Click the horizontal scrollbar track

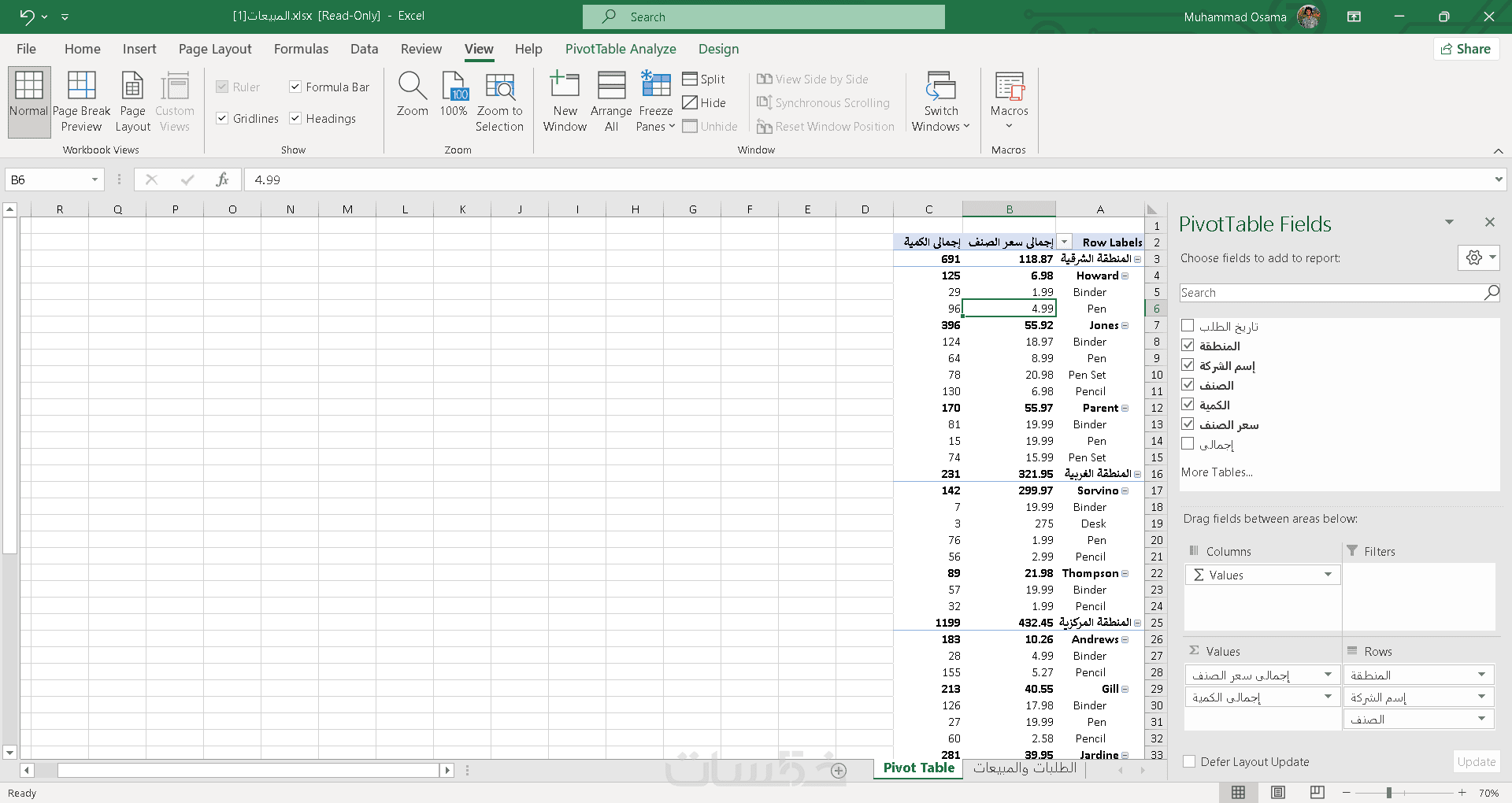(248, 770)
